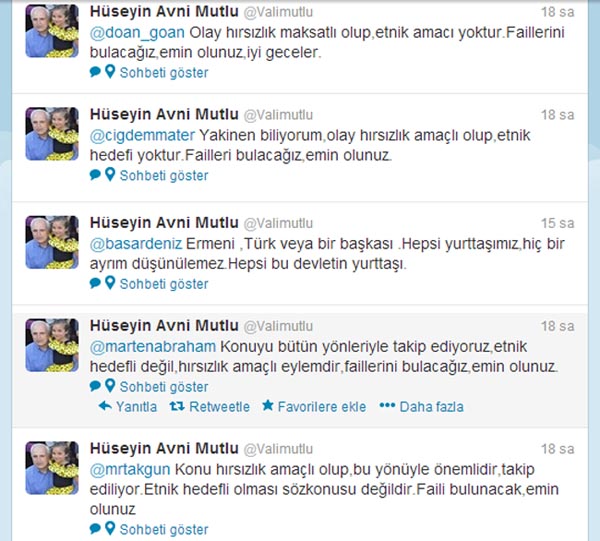Expand Sohbeti göster under @cigdemmater tweet
Image resolution: width=600 pixels, height=541 pixels.
coord(164,175)
